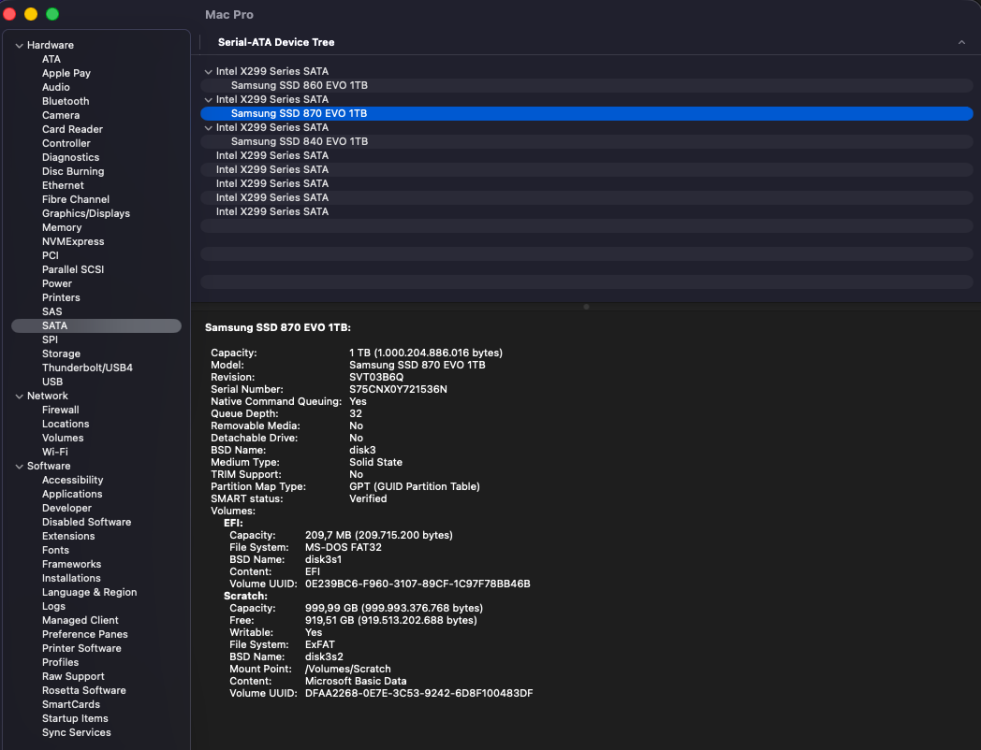Open SPI in the sidebar
This screenshot has width=981, height=750.
[x=50, y=340]
